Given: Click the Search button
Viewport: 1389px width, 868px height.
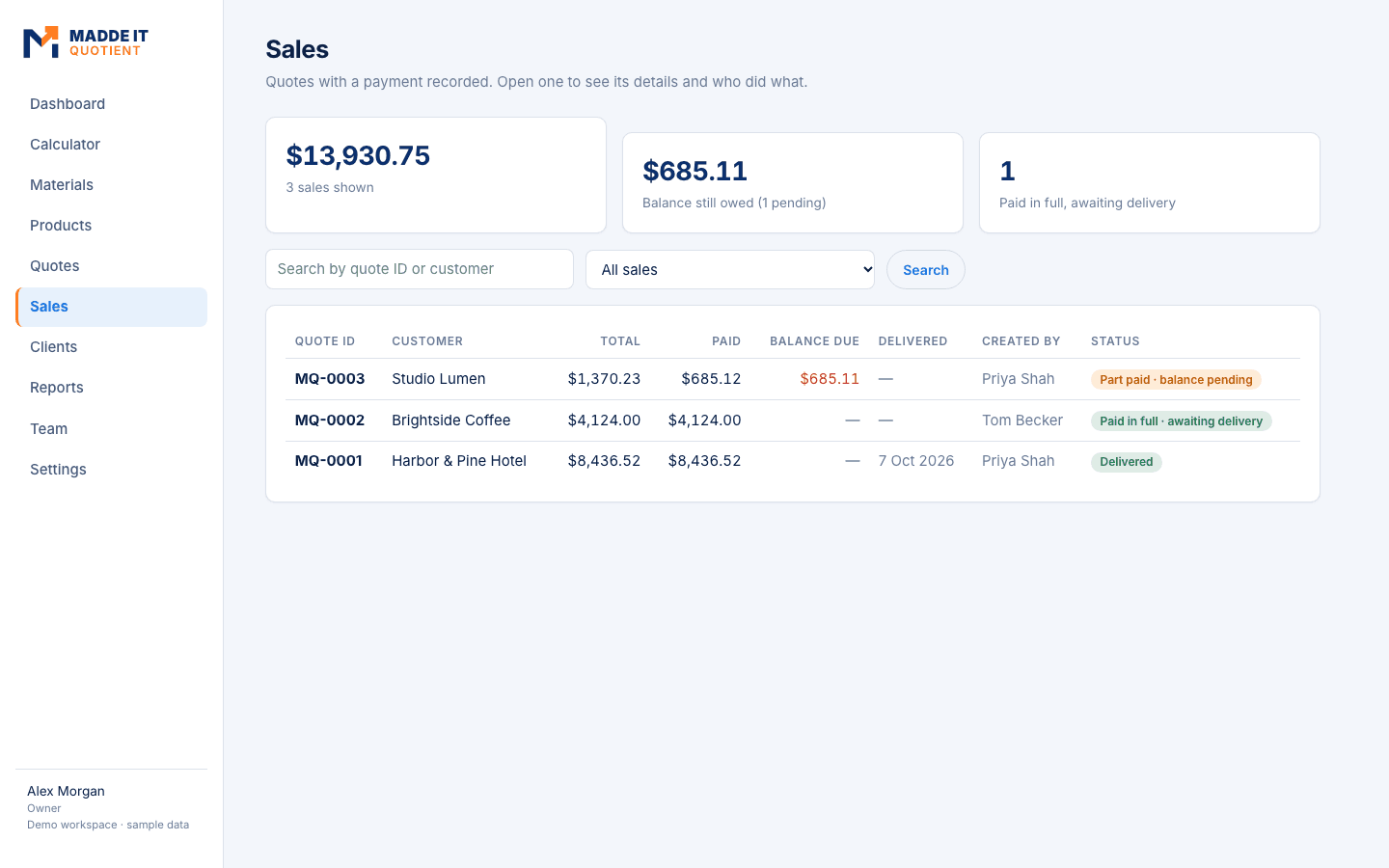Looking at the screenshot, I should (x=926, y=270).
